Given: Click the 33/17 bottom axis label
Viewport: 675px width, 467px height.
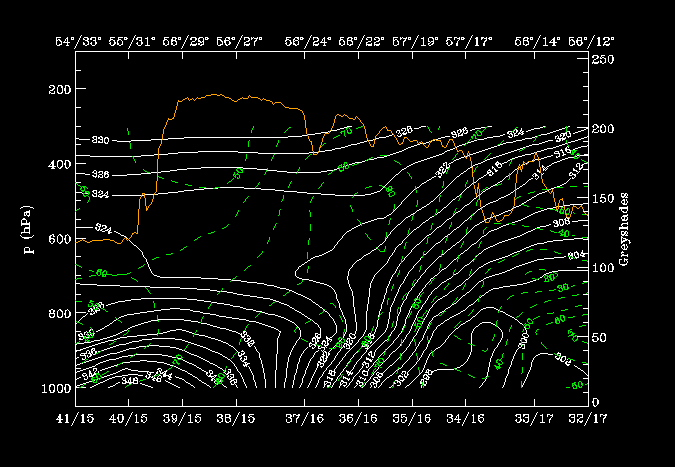Looking at the screenshot, I should pos(532,416).
